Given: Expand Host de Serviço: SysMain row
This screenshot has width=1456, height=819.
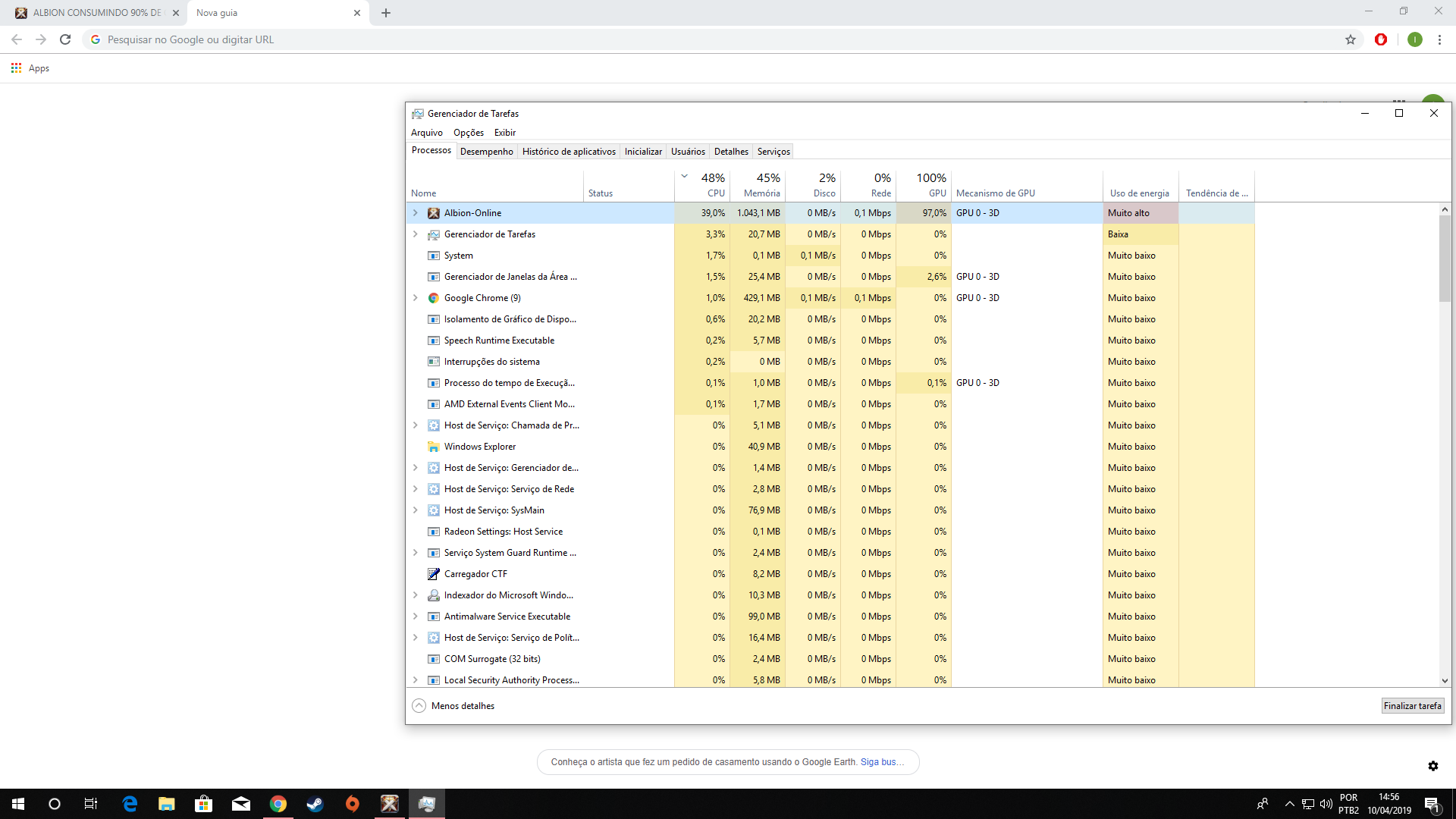Looking at the screenshot, I should 416,510.
